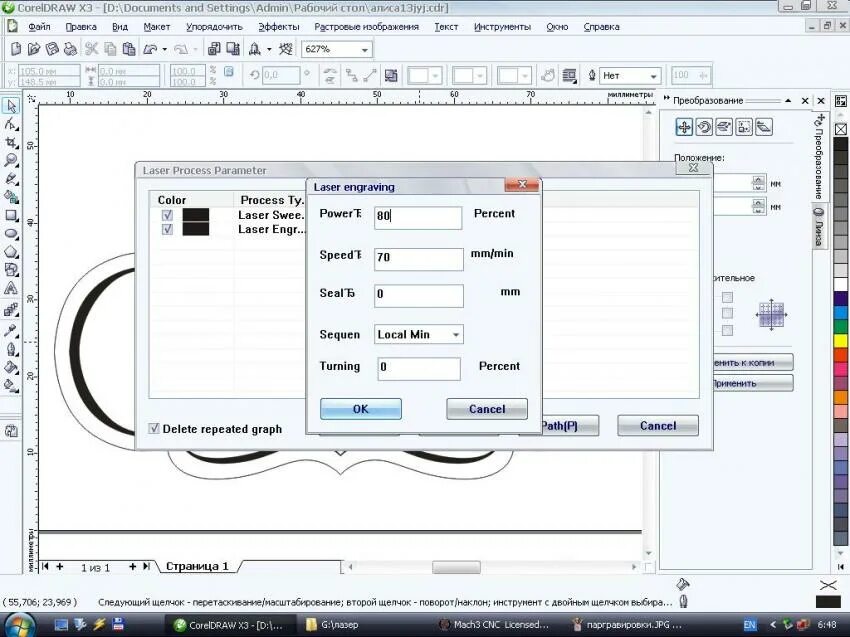Image resolution: width=850 pixels, height=637 pixels.
Task: Click the Rotate icon in Transformation docker
Action: click(x=704, y=127)
